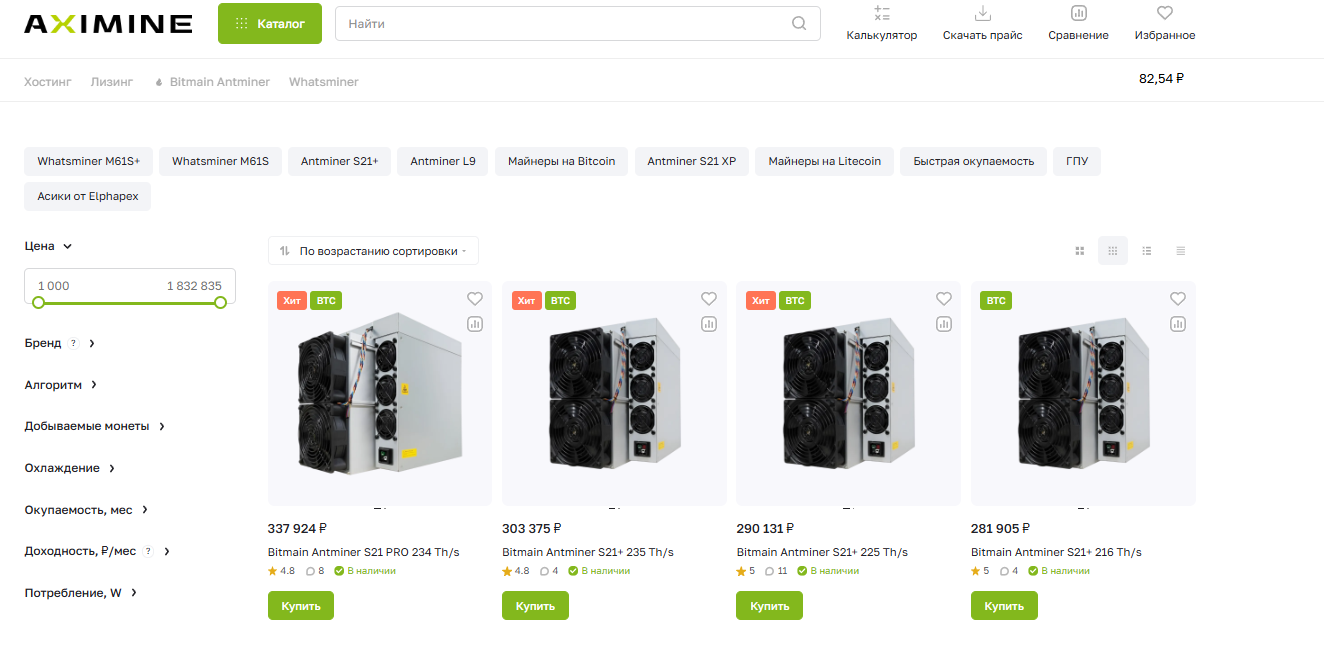Compare the S21 PRO 234 Th/s miner

pos(475,324)
